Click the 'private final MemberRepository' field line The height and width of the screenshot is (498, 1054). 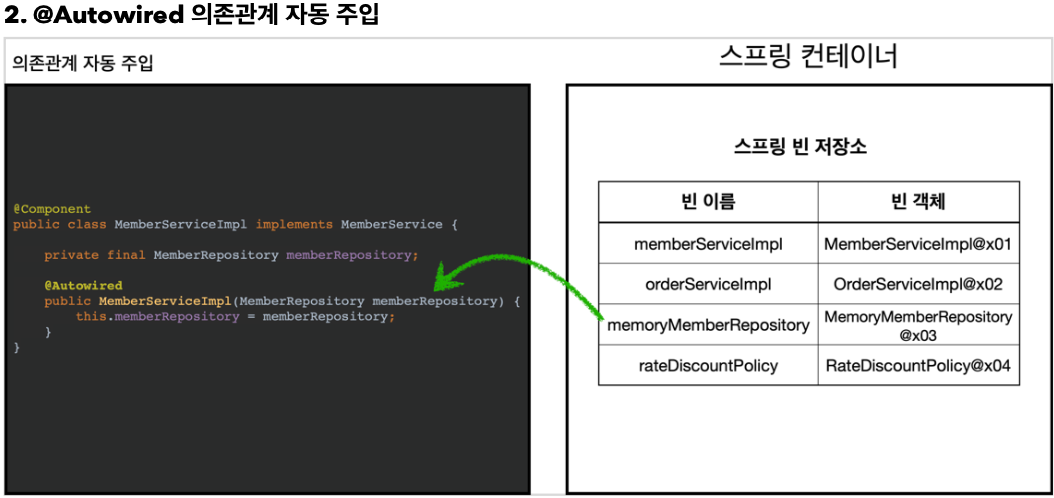(x=231, y=255)
